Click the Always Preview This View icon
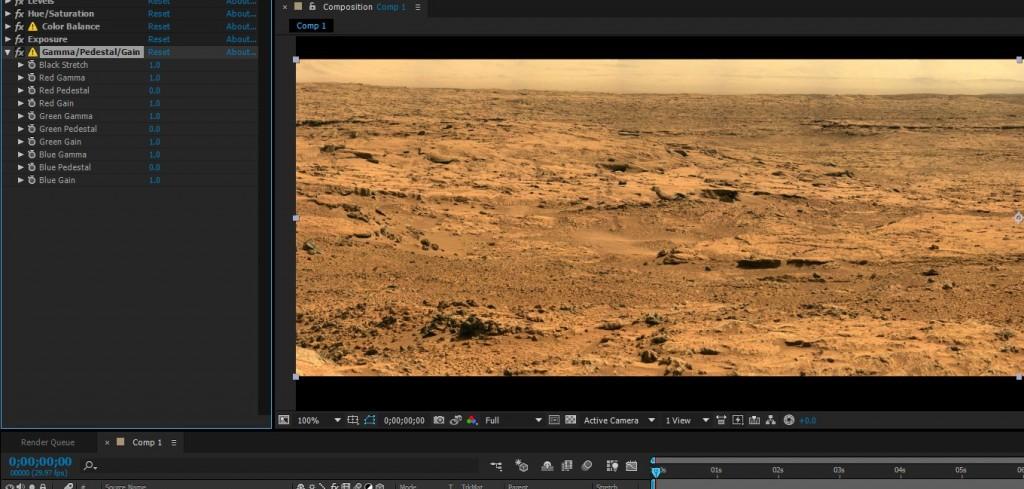The width and height of the screenshot is (1024, 489). (x=284, y=421)
